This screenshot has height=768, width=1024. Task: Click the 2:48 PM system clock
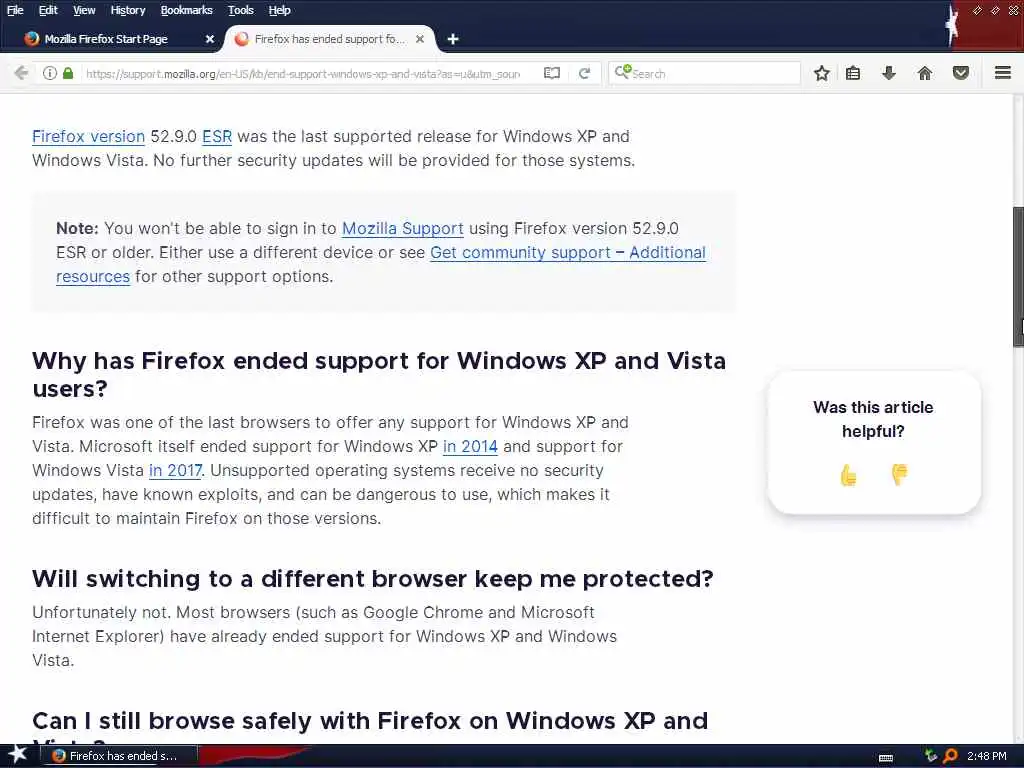pos(986,756)
